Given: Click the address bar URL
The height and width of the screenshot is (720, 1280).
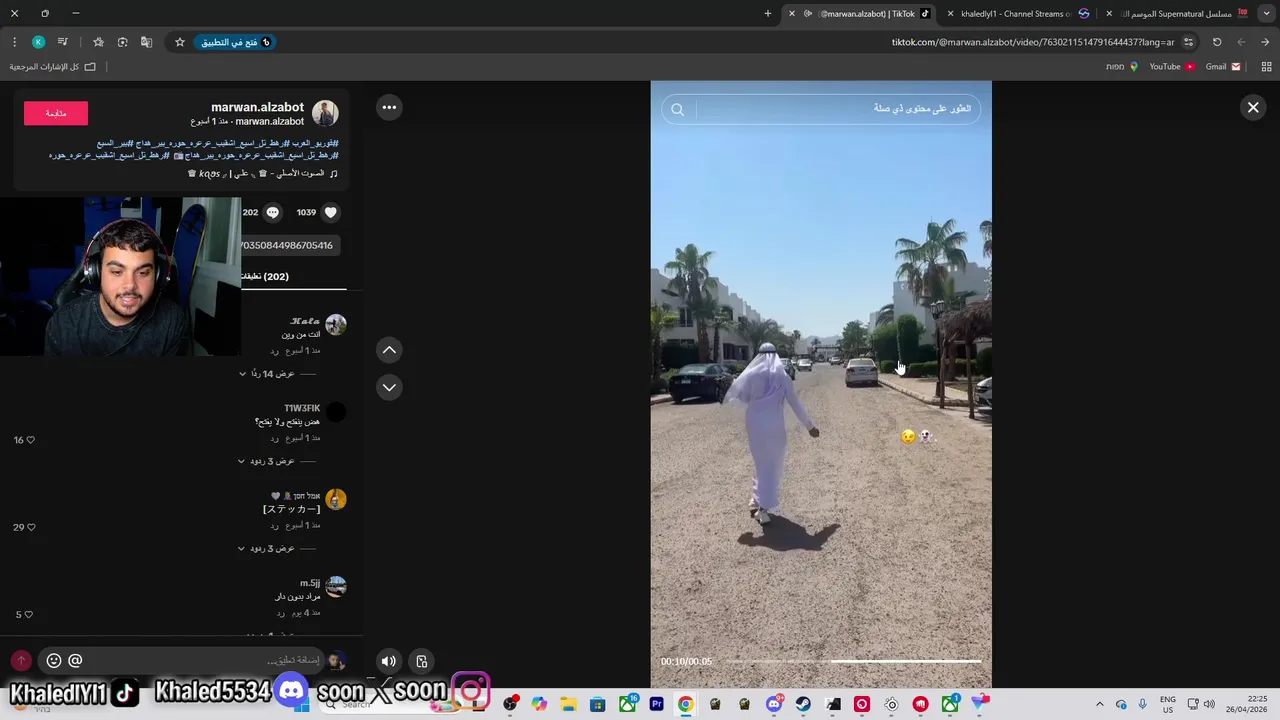Looking at the screenshot, I should click(1033, 42).
